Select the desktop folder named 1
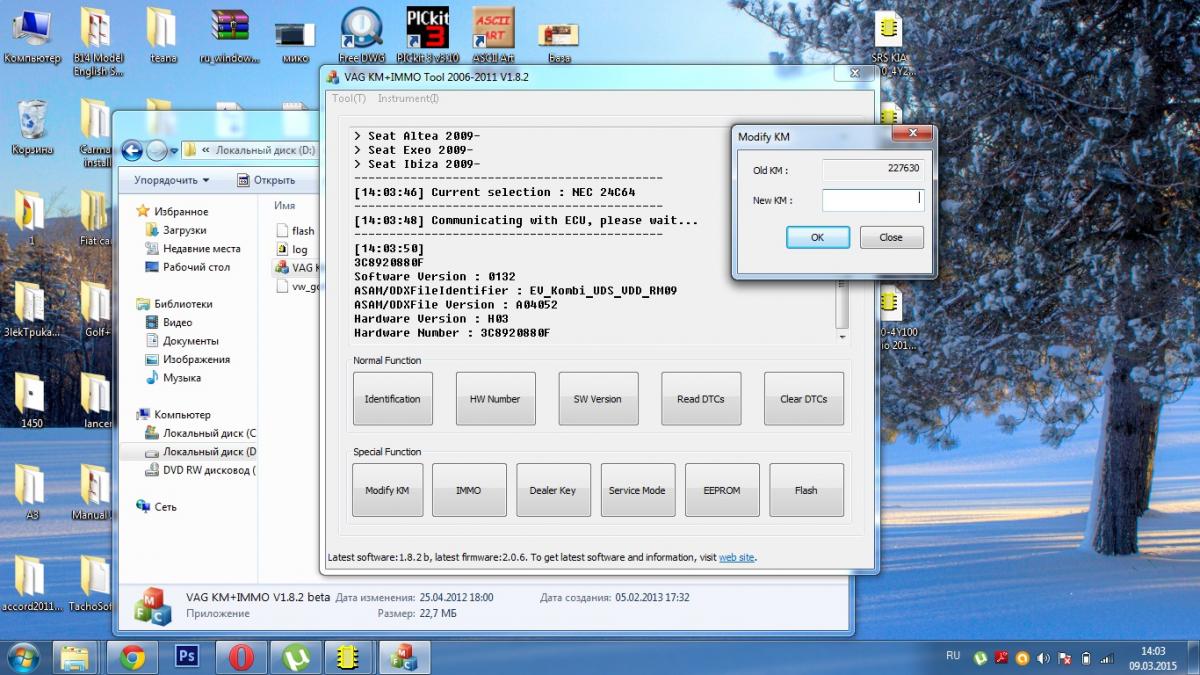The image size is (1200, 675). (30, 217)
